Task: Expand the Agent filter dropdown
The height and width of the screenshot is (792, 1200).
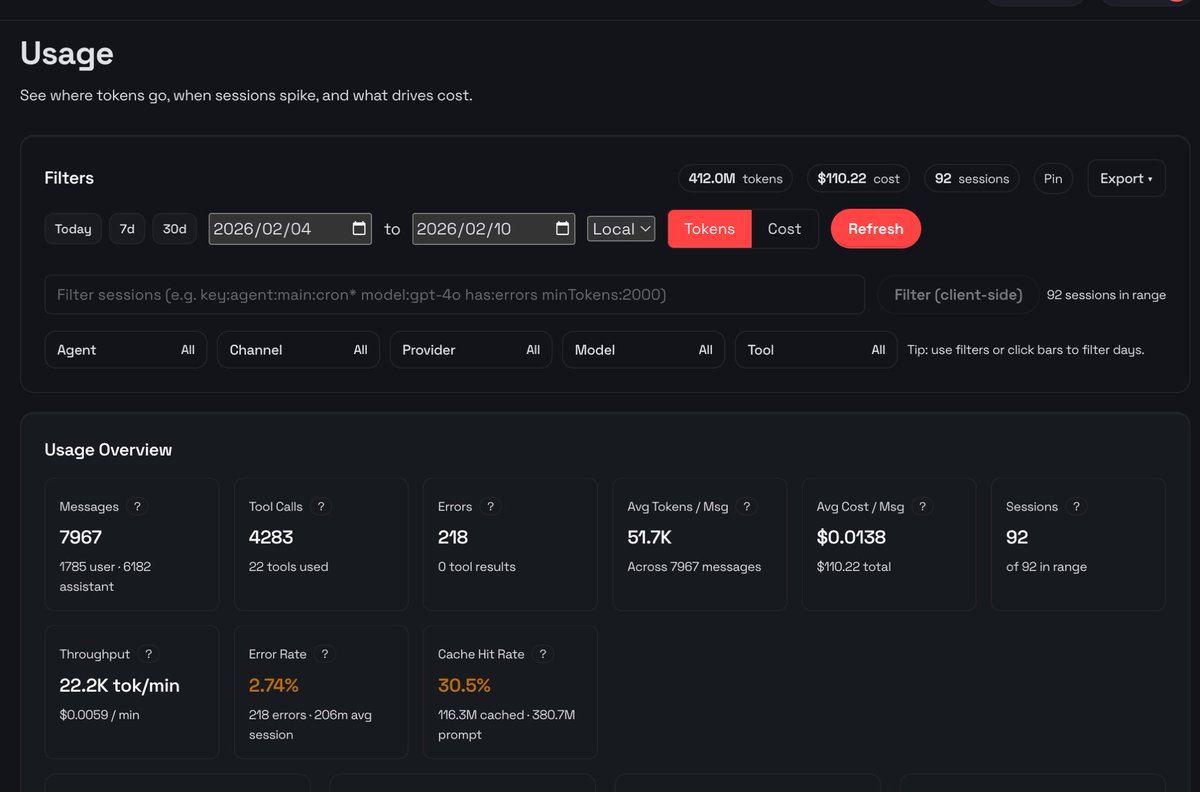Action: click(126, 350)
